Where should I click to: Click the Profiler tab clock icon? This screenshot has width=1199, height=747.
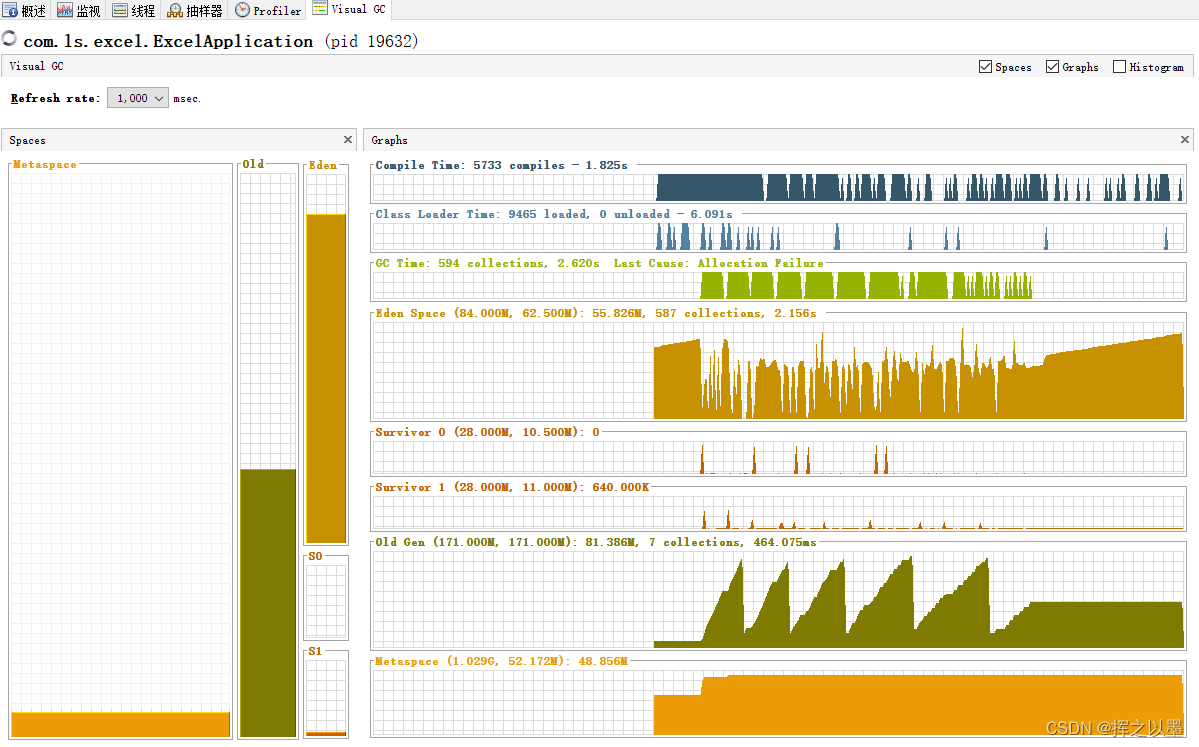(x=242, y=10)
